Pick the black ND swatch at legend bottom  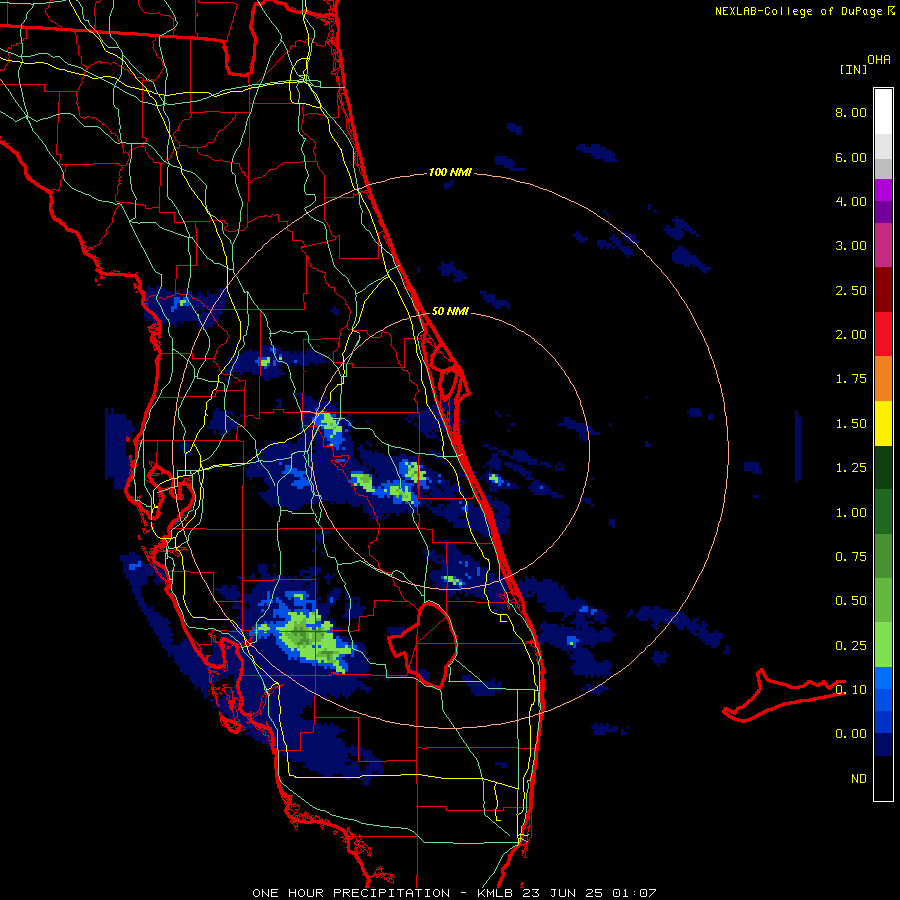tap(883, 778)
